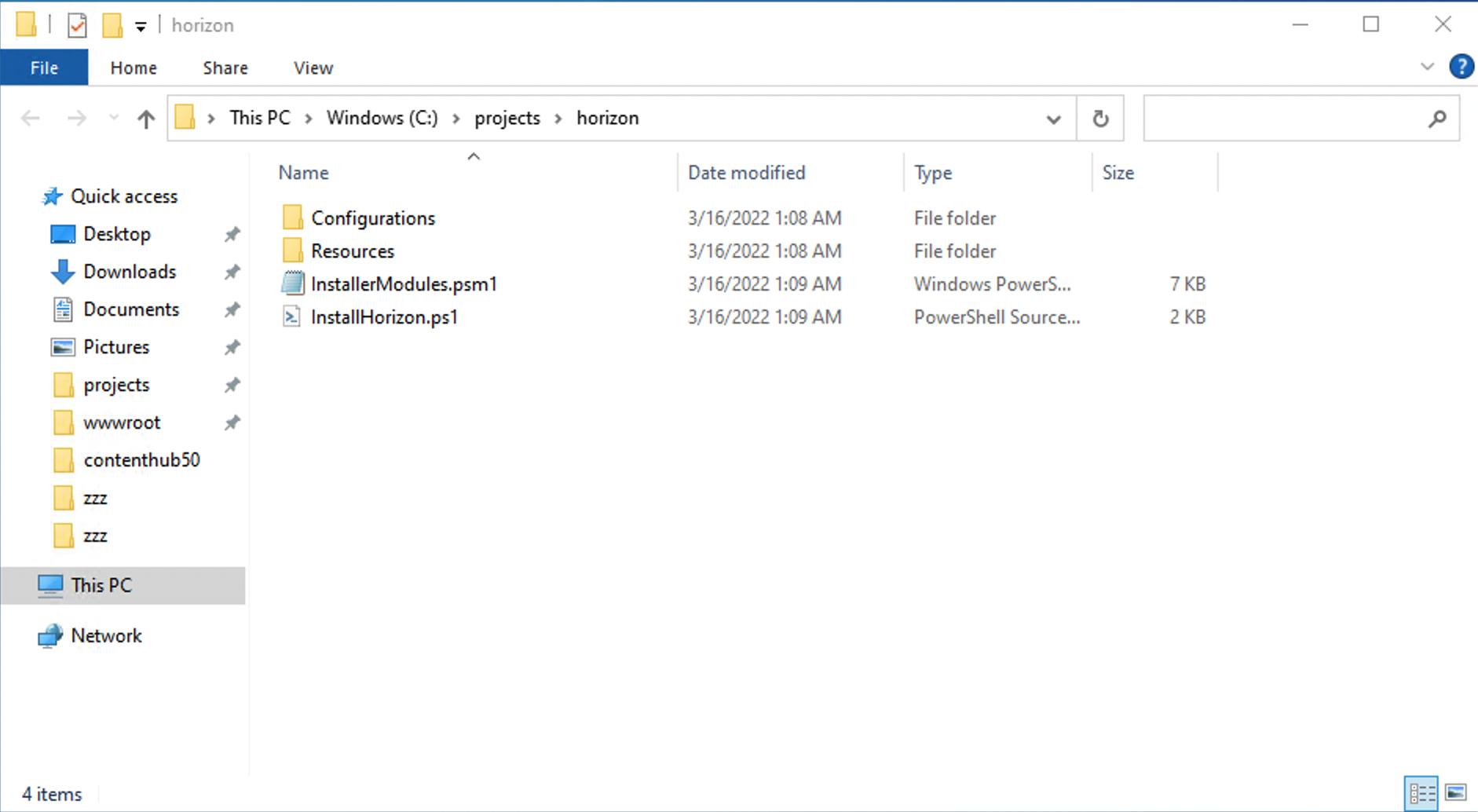This screenshot has height=812, width=1478.
Task: Expand the ribbon with the chevron
Action: pyautogui.click(x=1427, y=67)
